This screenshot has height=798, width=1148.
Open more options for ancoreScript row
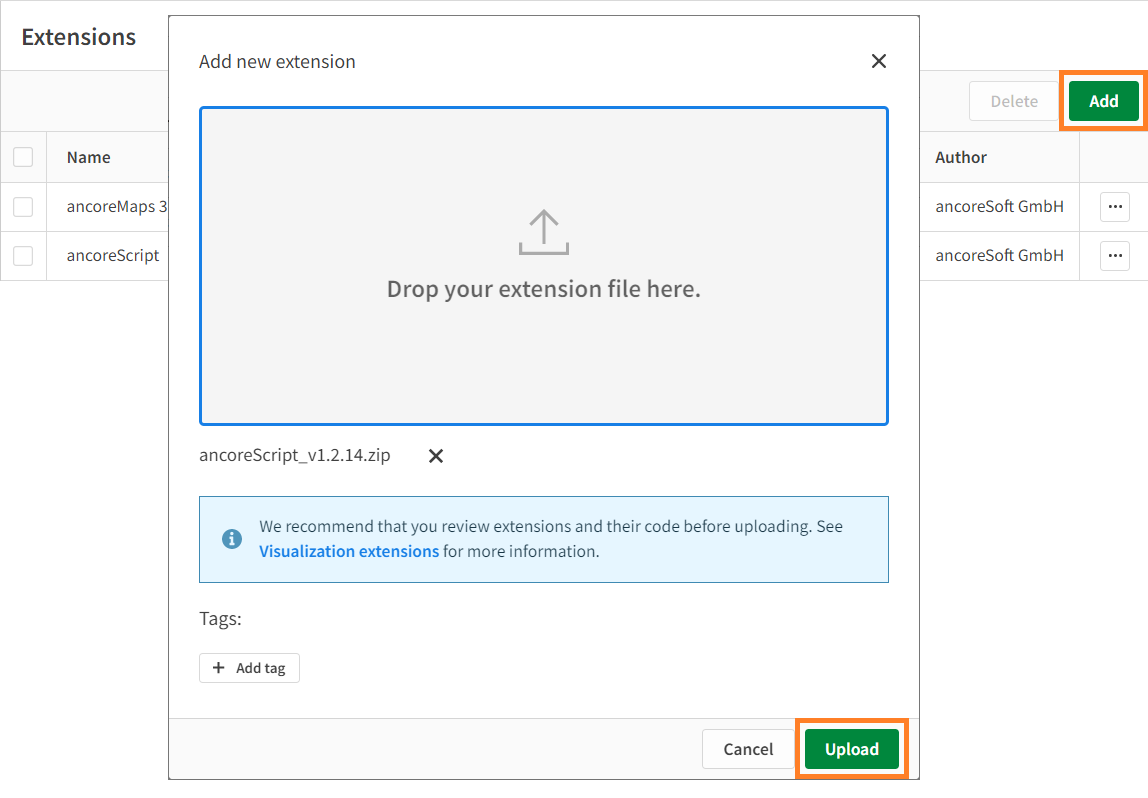[x=1114, y=256]
